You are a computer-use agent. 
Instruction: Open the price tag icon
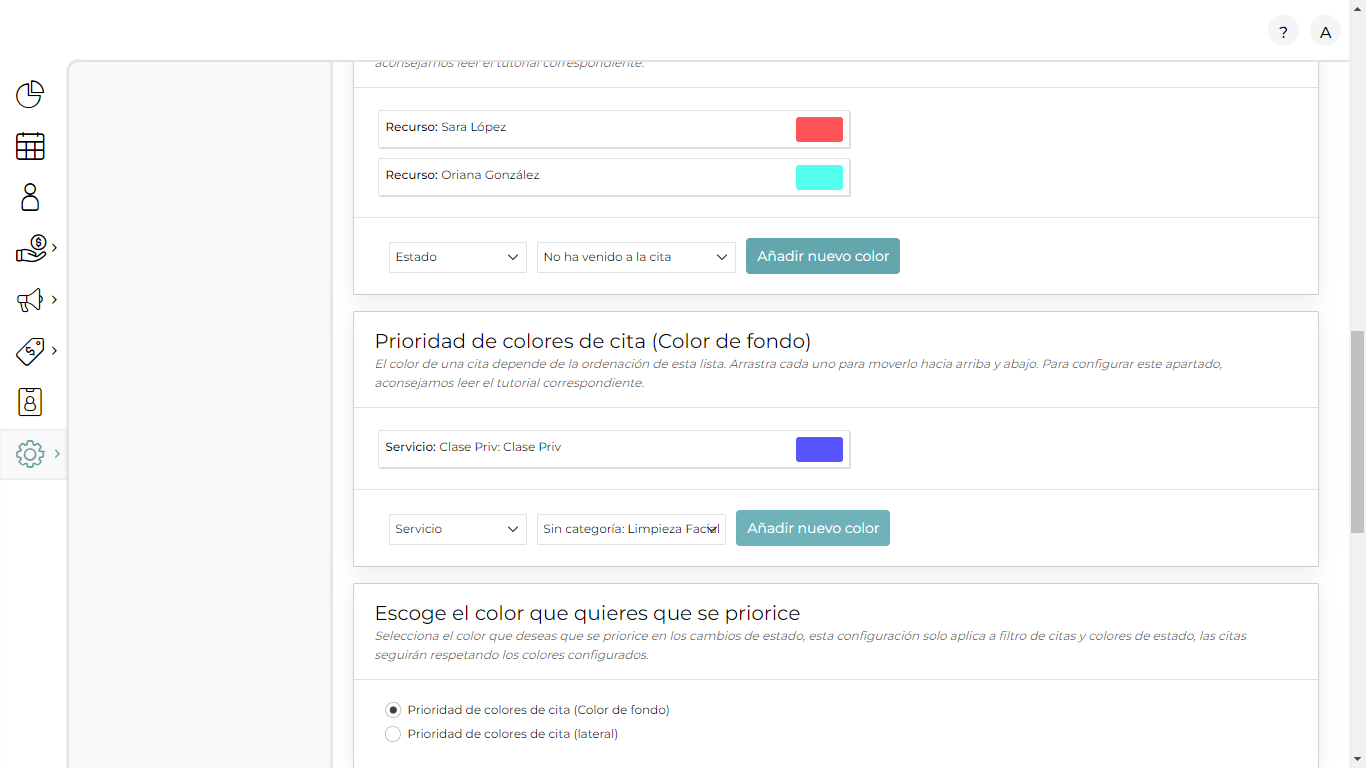30,351
